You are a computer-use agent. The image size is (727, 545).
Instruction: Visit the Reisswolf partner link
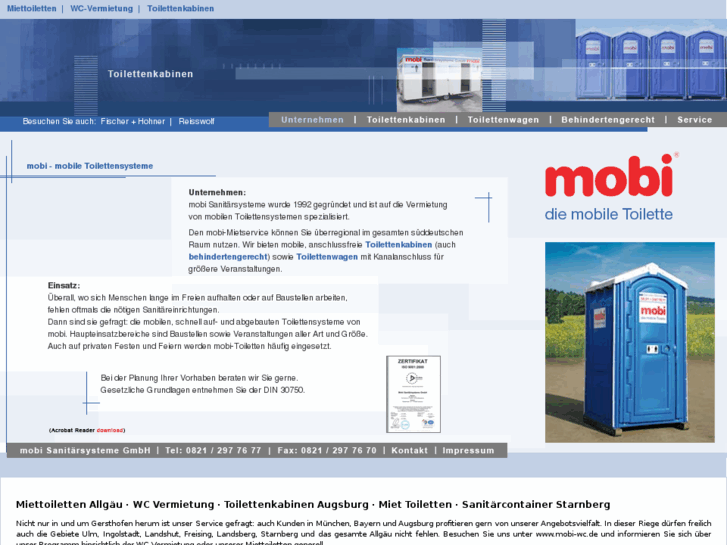click(196, 122)
